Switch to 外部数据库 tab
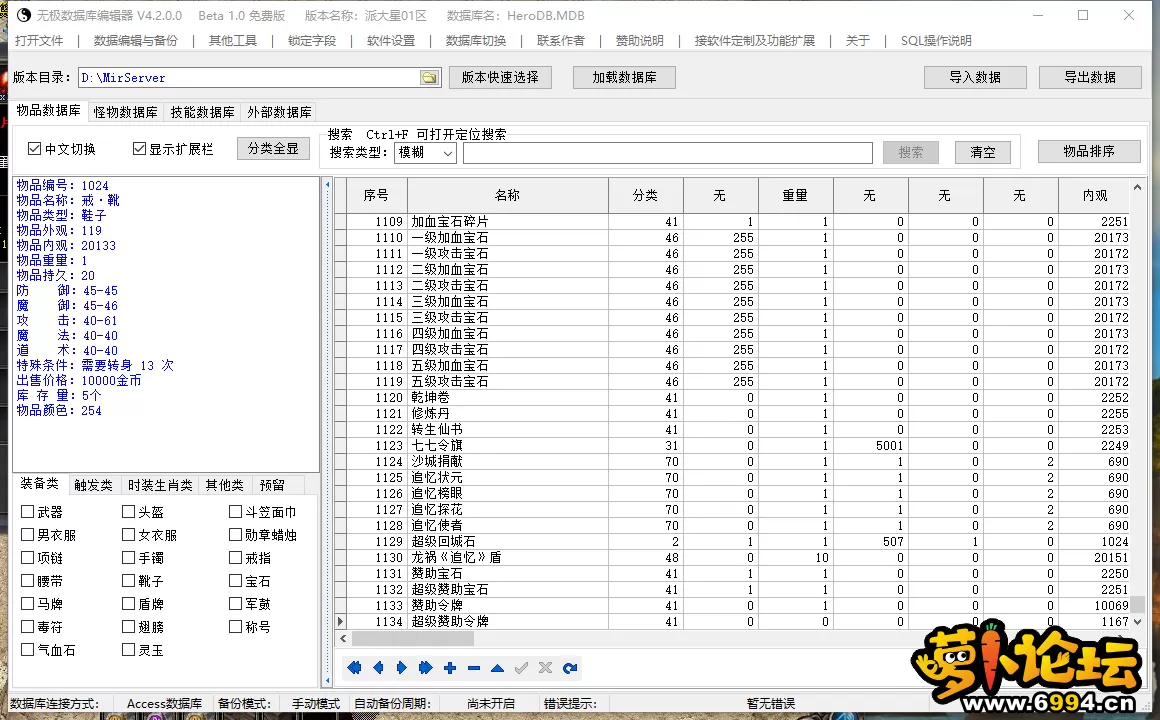 [279, 112]
